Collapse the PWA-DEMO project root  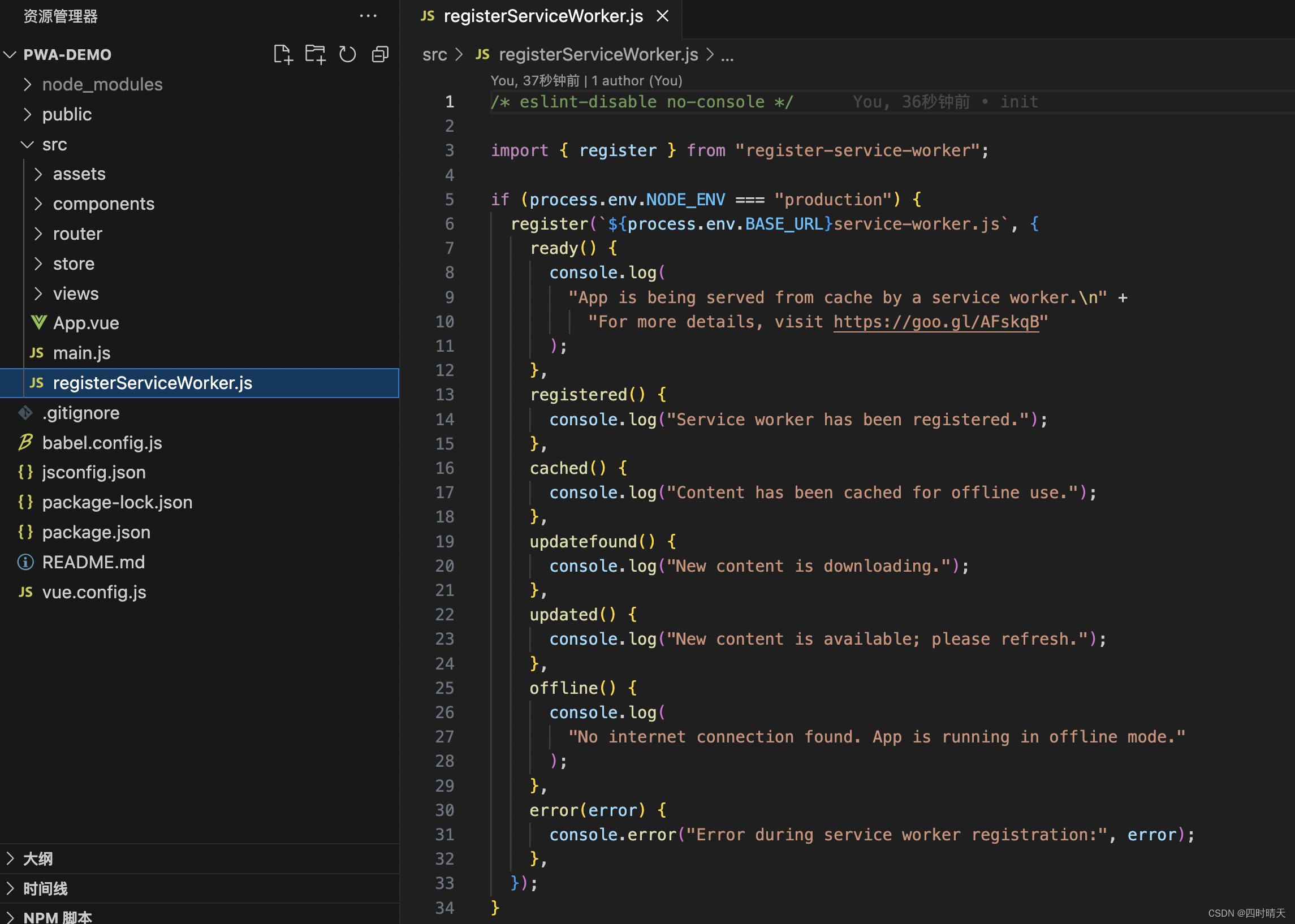10,55
